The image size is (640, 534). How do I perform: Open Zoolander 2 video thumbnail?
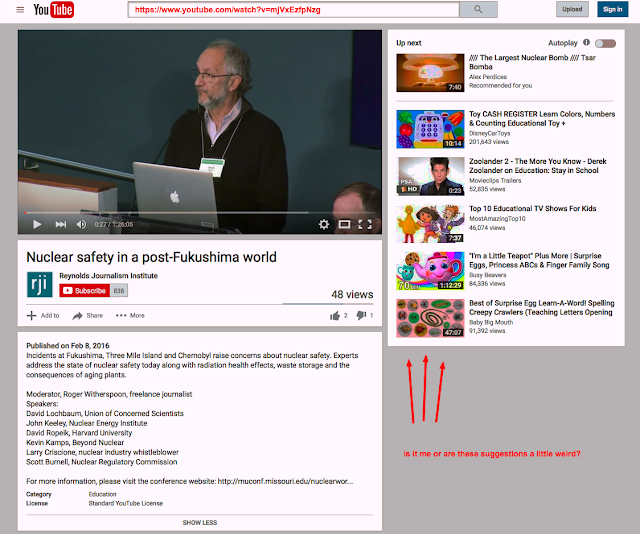point(430,176)
